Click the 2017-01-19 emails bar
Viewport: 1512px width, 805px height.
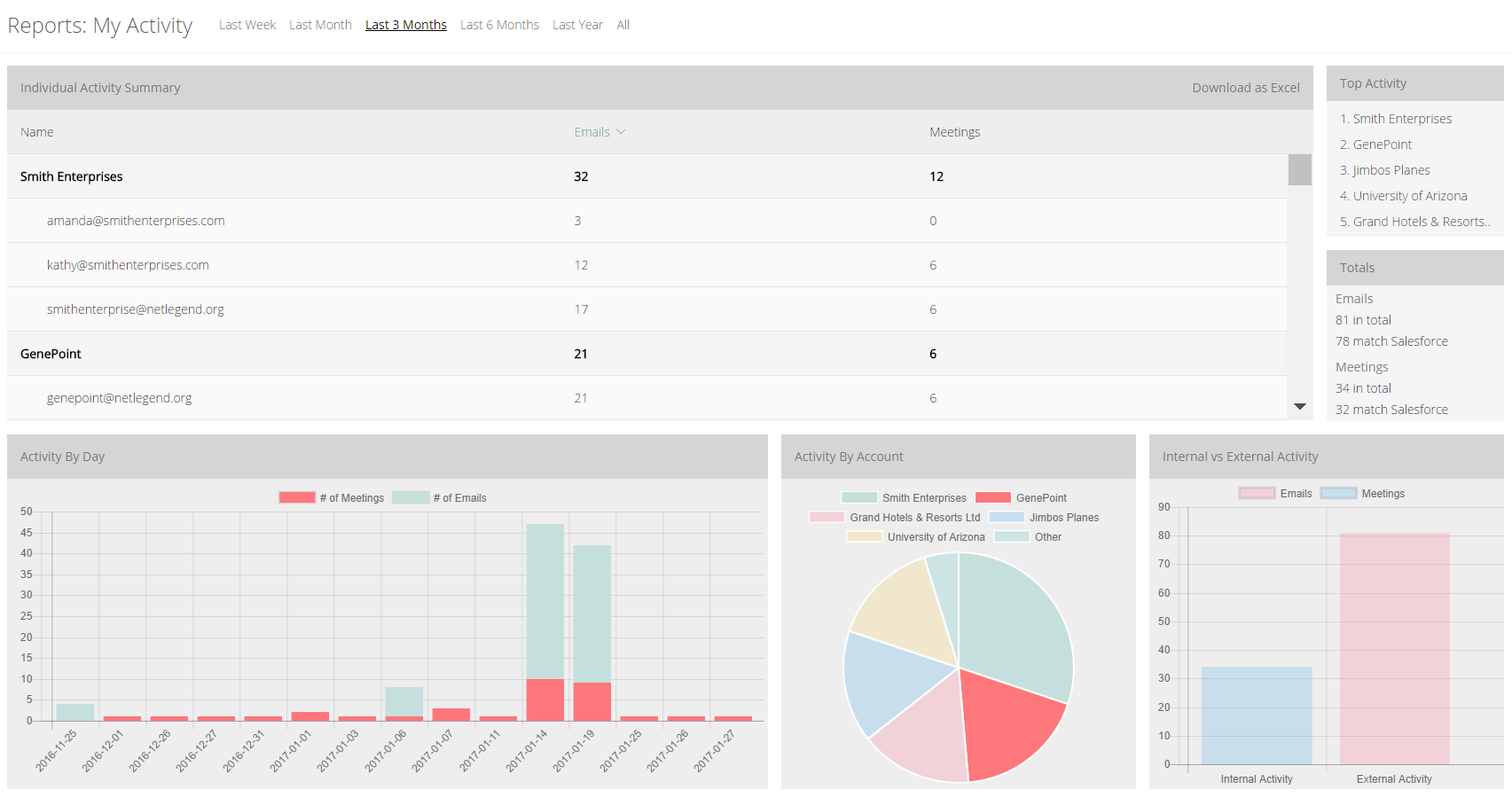(x=592, y=614)
